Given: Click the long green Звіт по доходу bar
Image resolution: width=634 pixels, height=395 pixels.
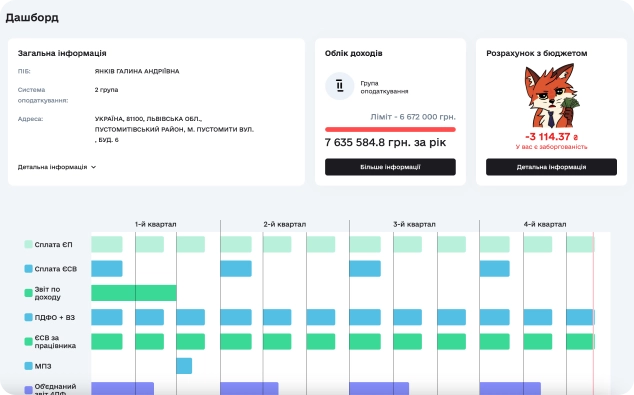Looking at the screenshot, I should [x=134, y=293].
